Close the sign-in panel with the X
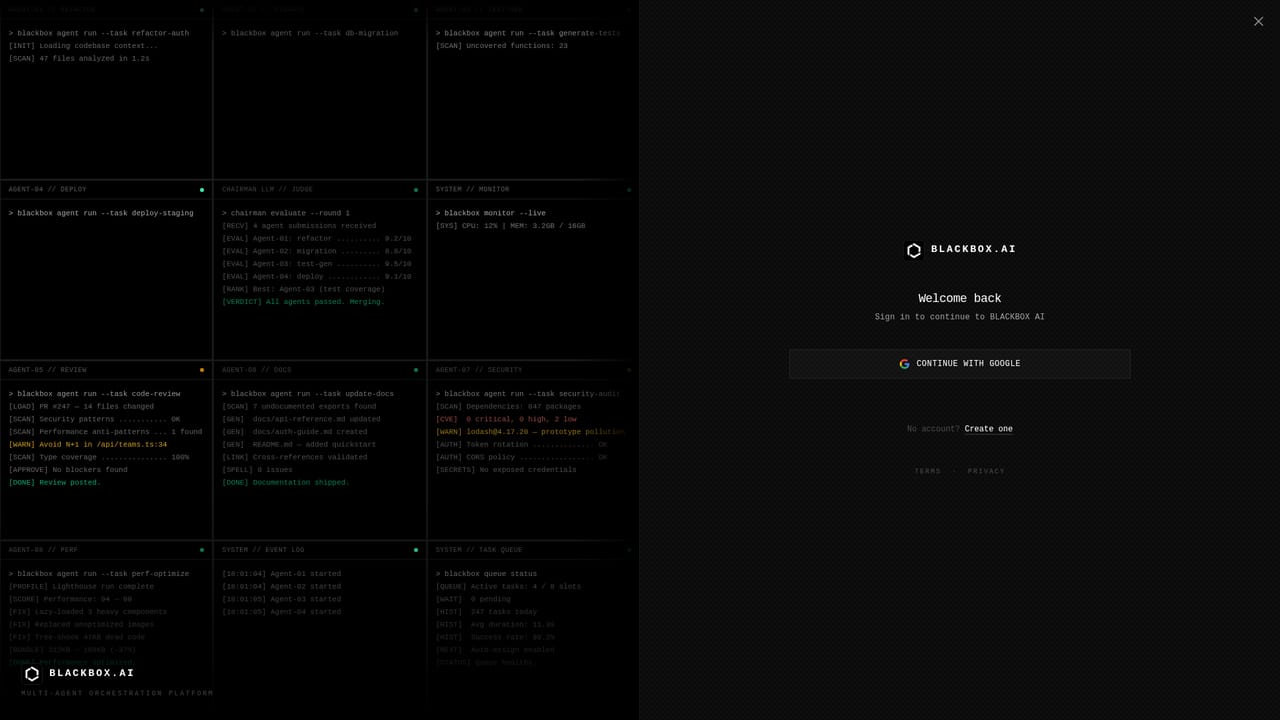Image resolution: width=1280 pixels, height=720 pixels. 1258,21
